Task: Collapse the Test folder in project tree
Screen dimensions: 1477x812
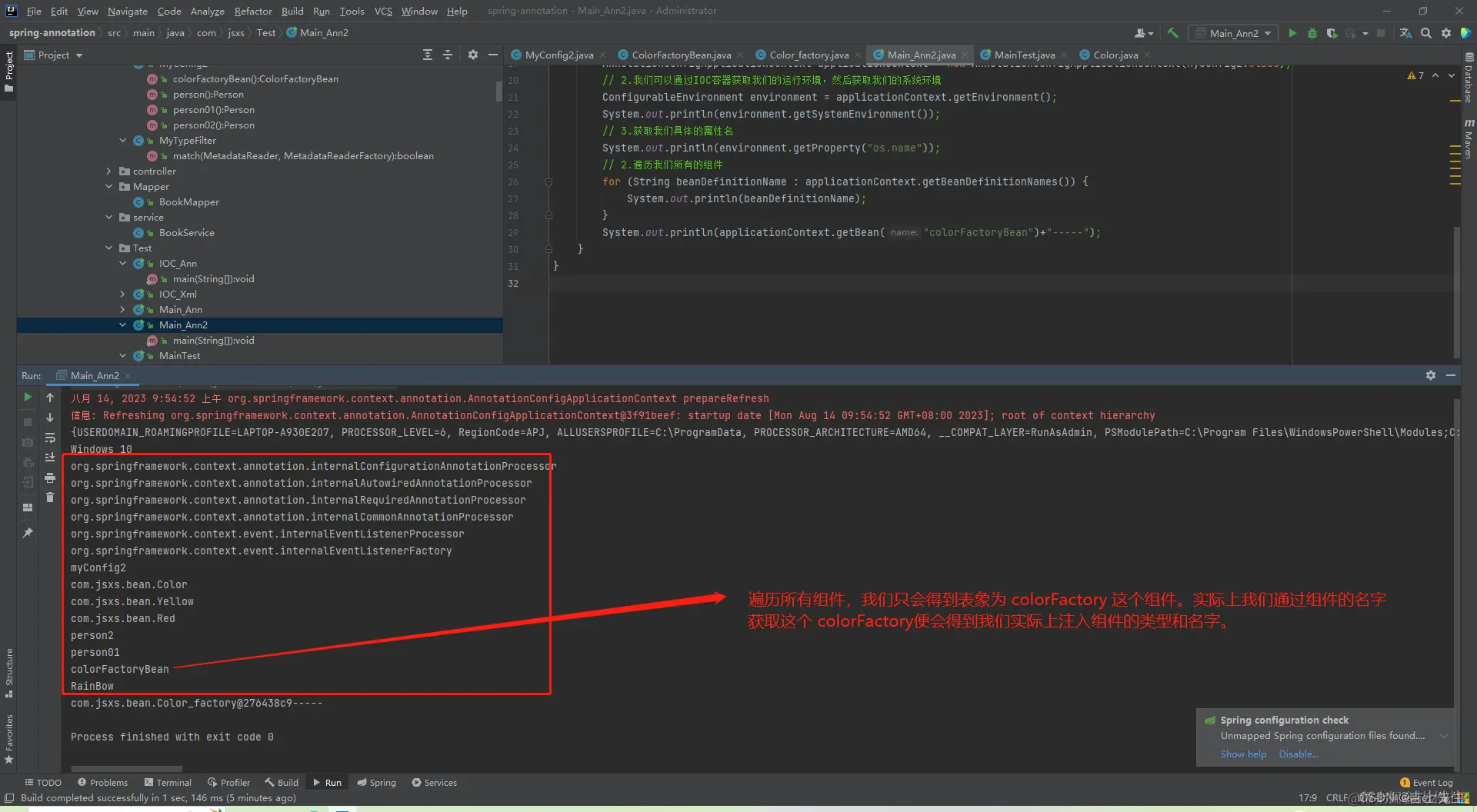Action: pos(109,248)
